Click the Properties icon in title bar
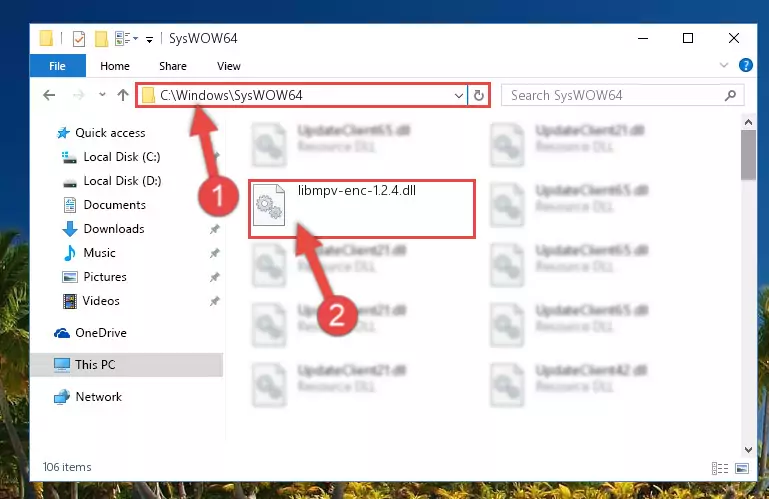The image size is (769, 499). pos(78,38)
